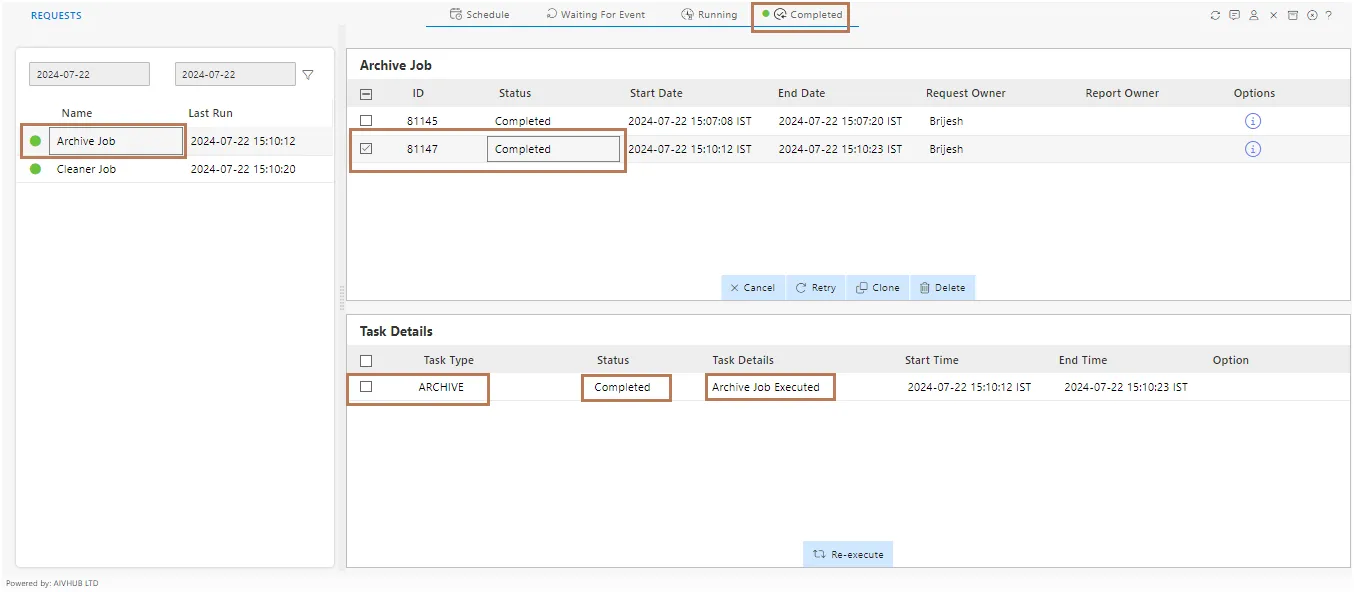Open info icon for request 81147
The width and height of the screenshot is (1354, 592).
[1252, 149]
